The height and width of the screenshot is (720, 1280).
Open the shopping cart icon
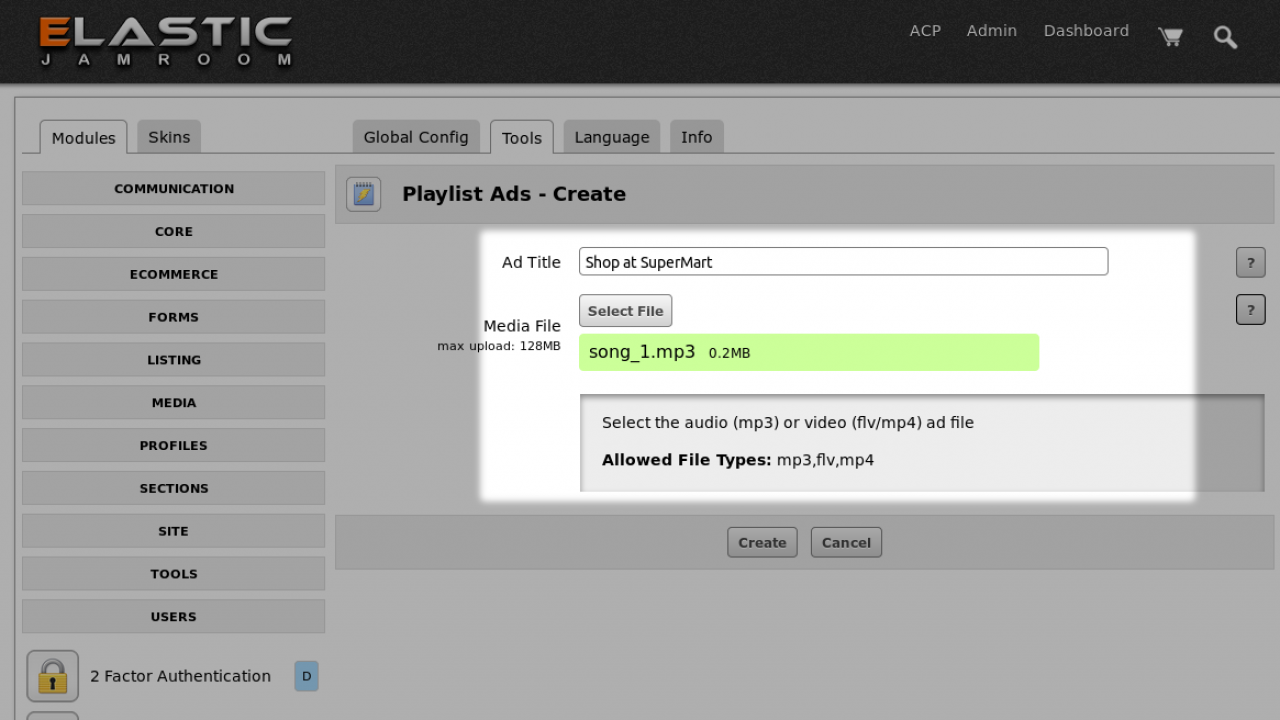[x=1170, y=37]
